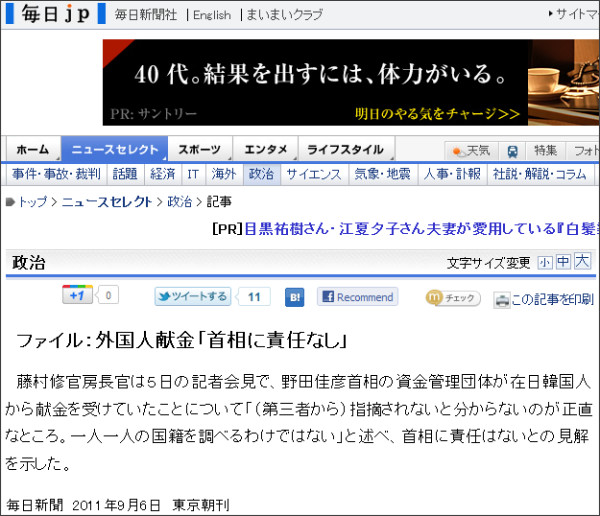Open the サイトマップ link at top right

[576, 14]
